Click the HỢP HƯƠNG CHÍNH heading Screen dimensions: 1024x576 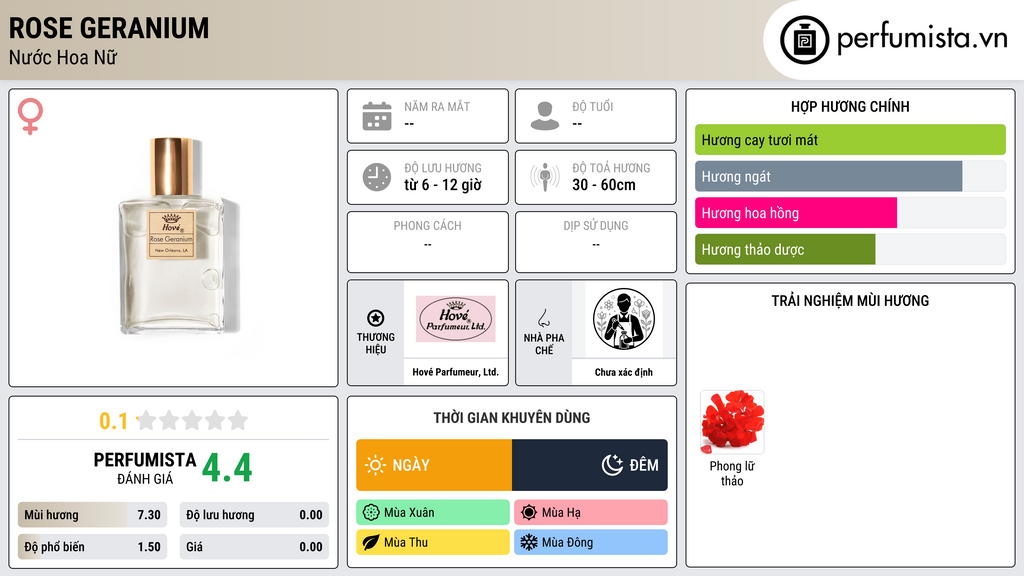point(850,106)
